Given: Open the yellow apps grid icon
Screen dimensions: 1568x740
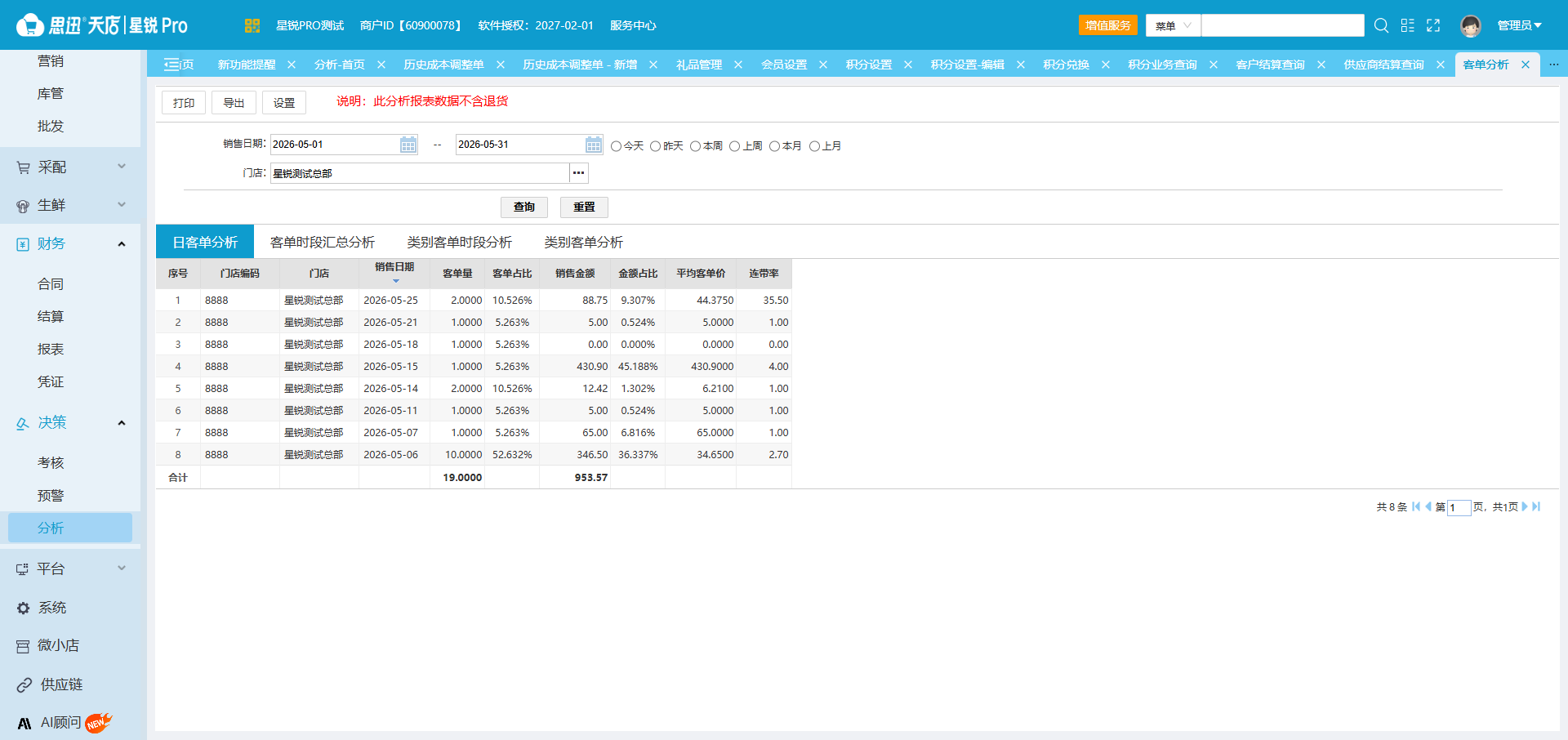Looking at the screenshot, I should [x=252, y=25].
